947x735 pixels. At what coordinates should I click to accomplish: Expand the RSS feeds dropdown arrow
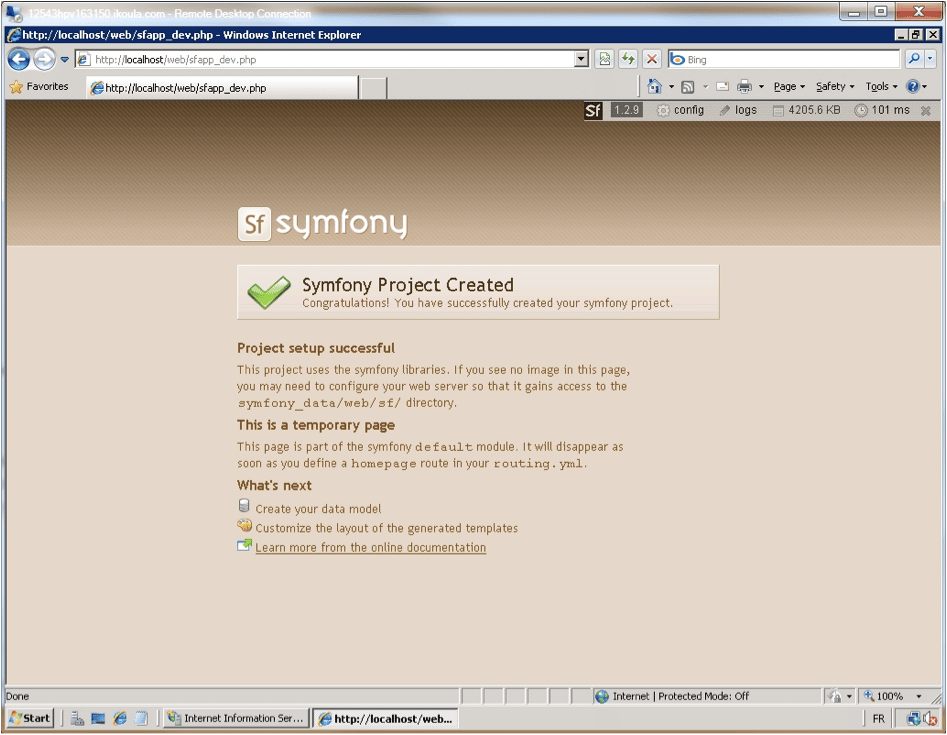pos(705,87)
